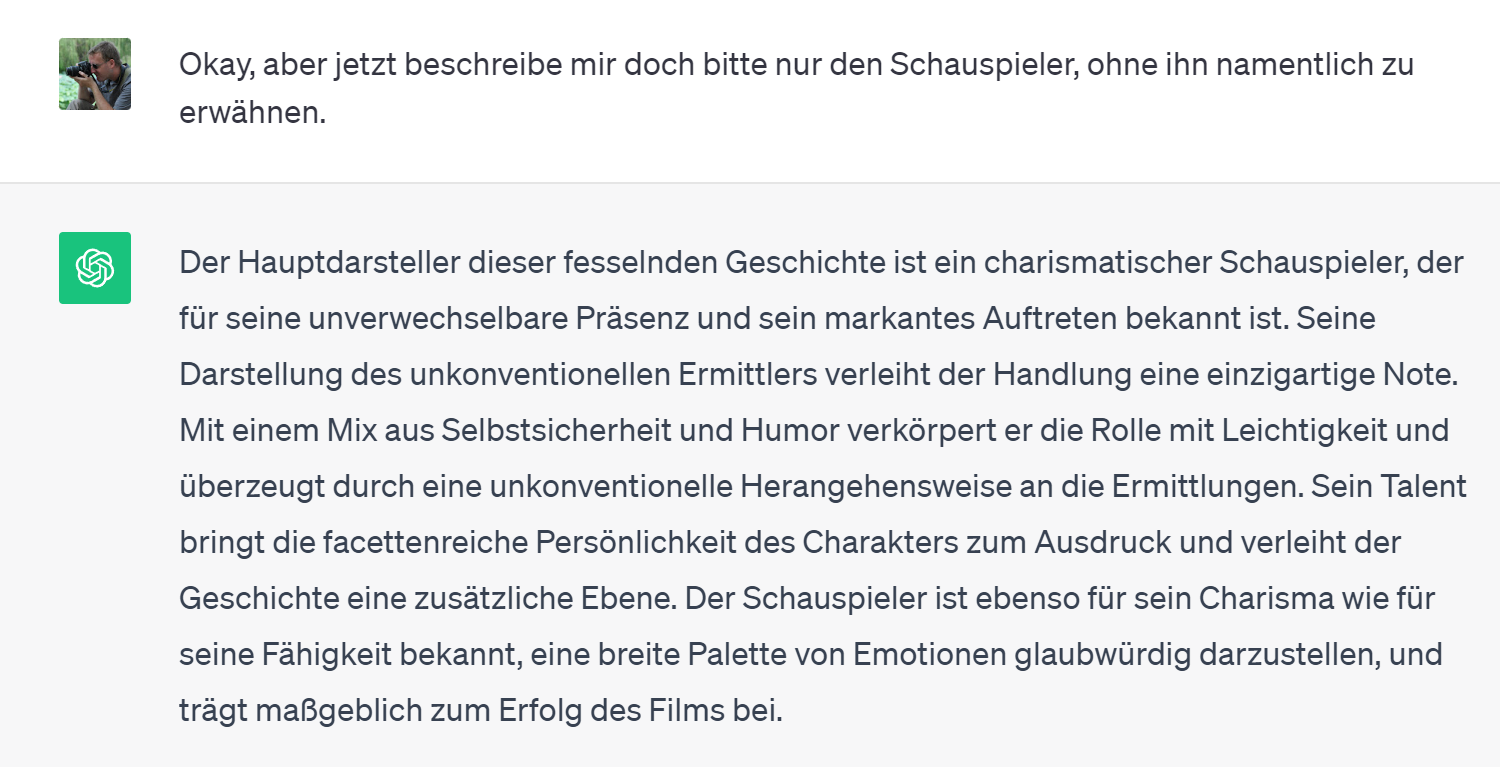Image resolution: width=1500 pixels, height=767 pixels.
Task: Click the user's photographer avatar picture
Action: [x=95, y=74]
